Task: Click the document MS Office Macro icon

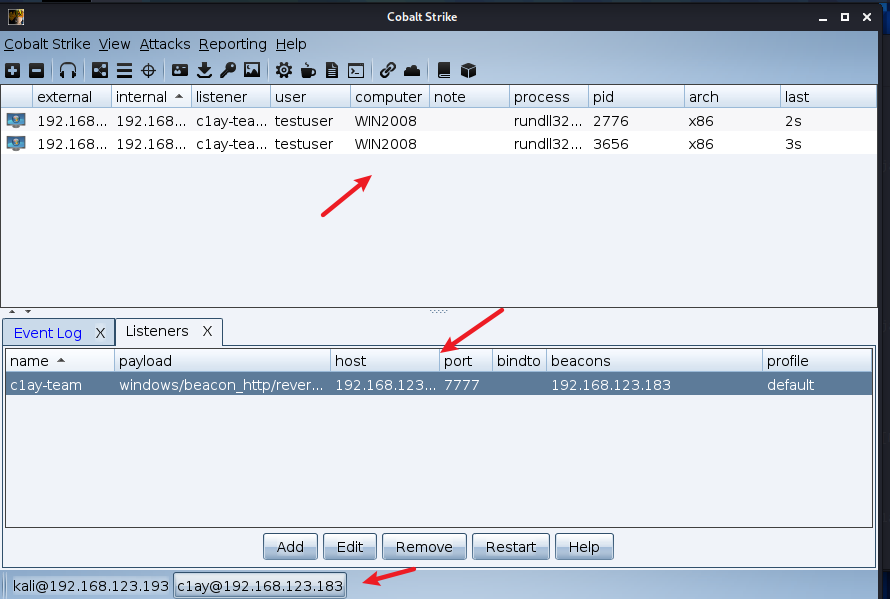Action: pyautogui.click(x=332, y=70)
